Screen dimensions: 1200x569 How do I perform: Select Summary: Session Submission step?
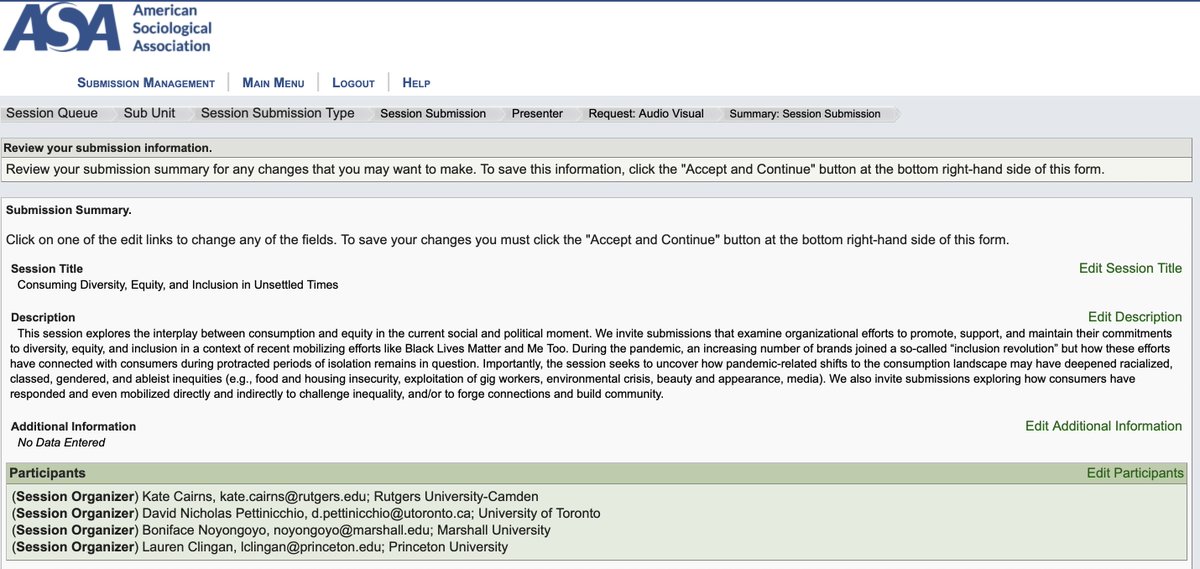(805, 113)
